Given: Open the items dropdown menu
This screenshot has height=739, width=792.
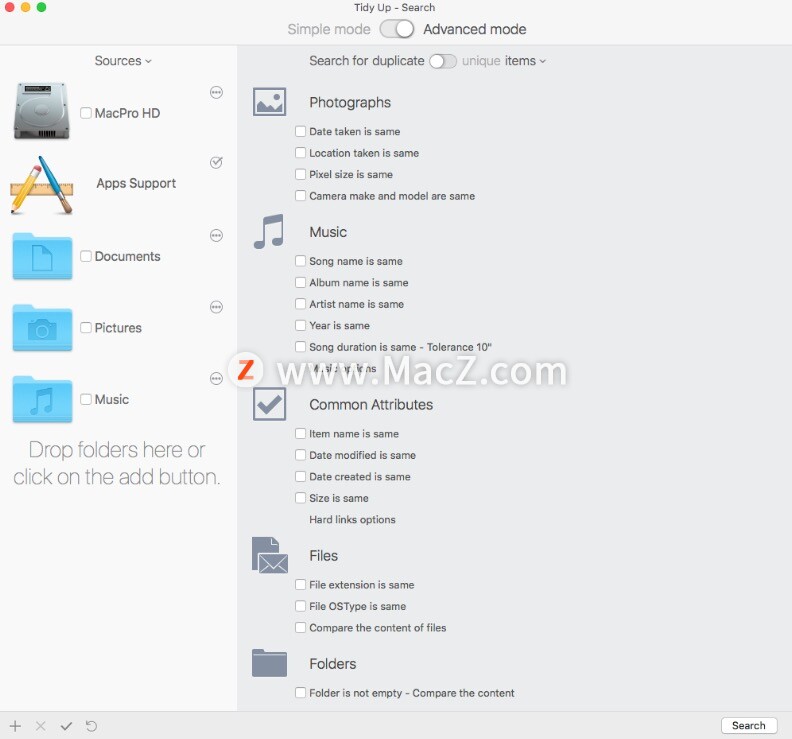Looking at the screenshot, I should (x=525, y=61).
